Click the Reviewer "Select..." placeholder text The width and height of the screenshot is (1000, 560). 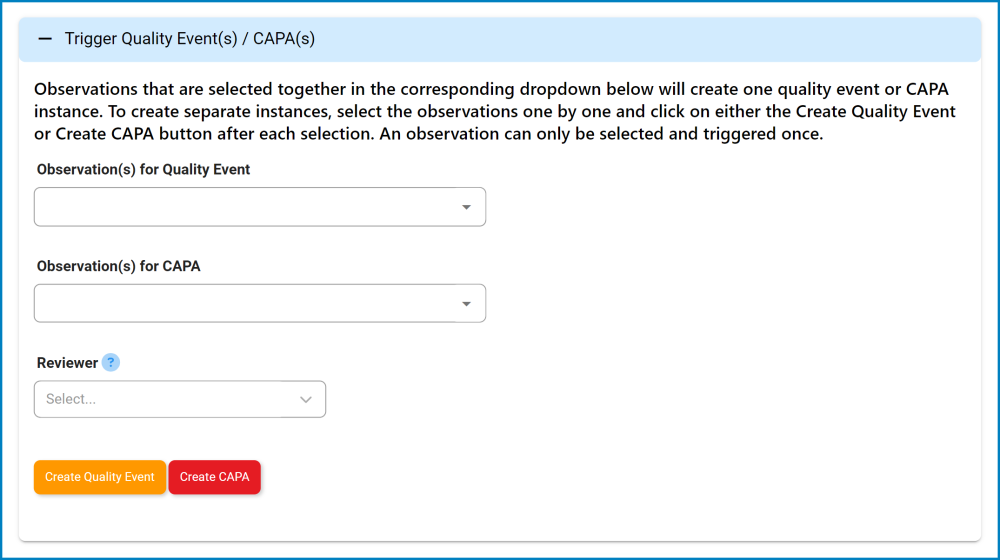pos(71,399)
